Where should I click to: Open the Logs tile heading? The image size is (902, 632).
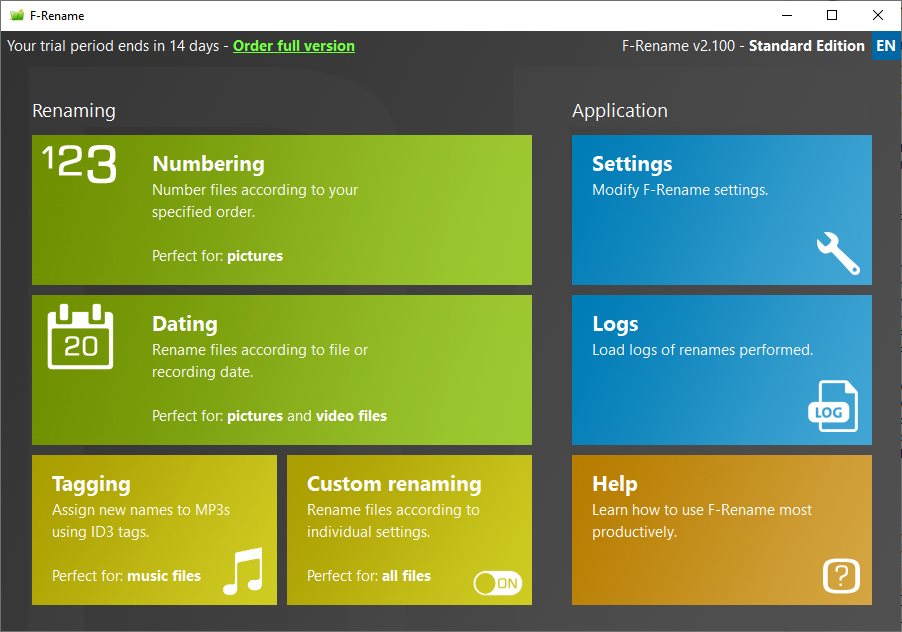615,324
